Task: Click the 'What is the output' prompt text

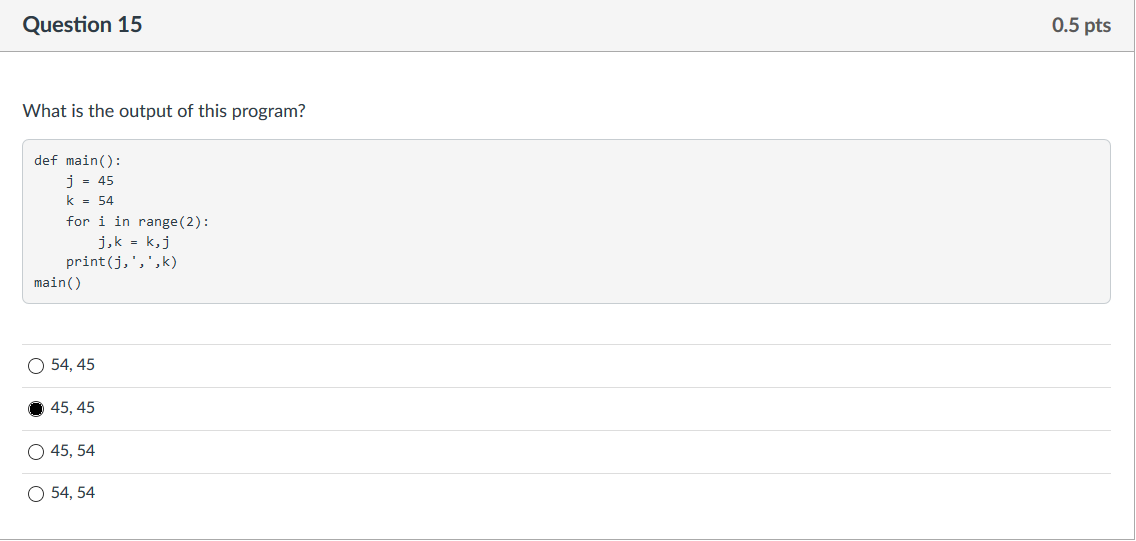Action: point(164,112)
